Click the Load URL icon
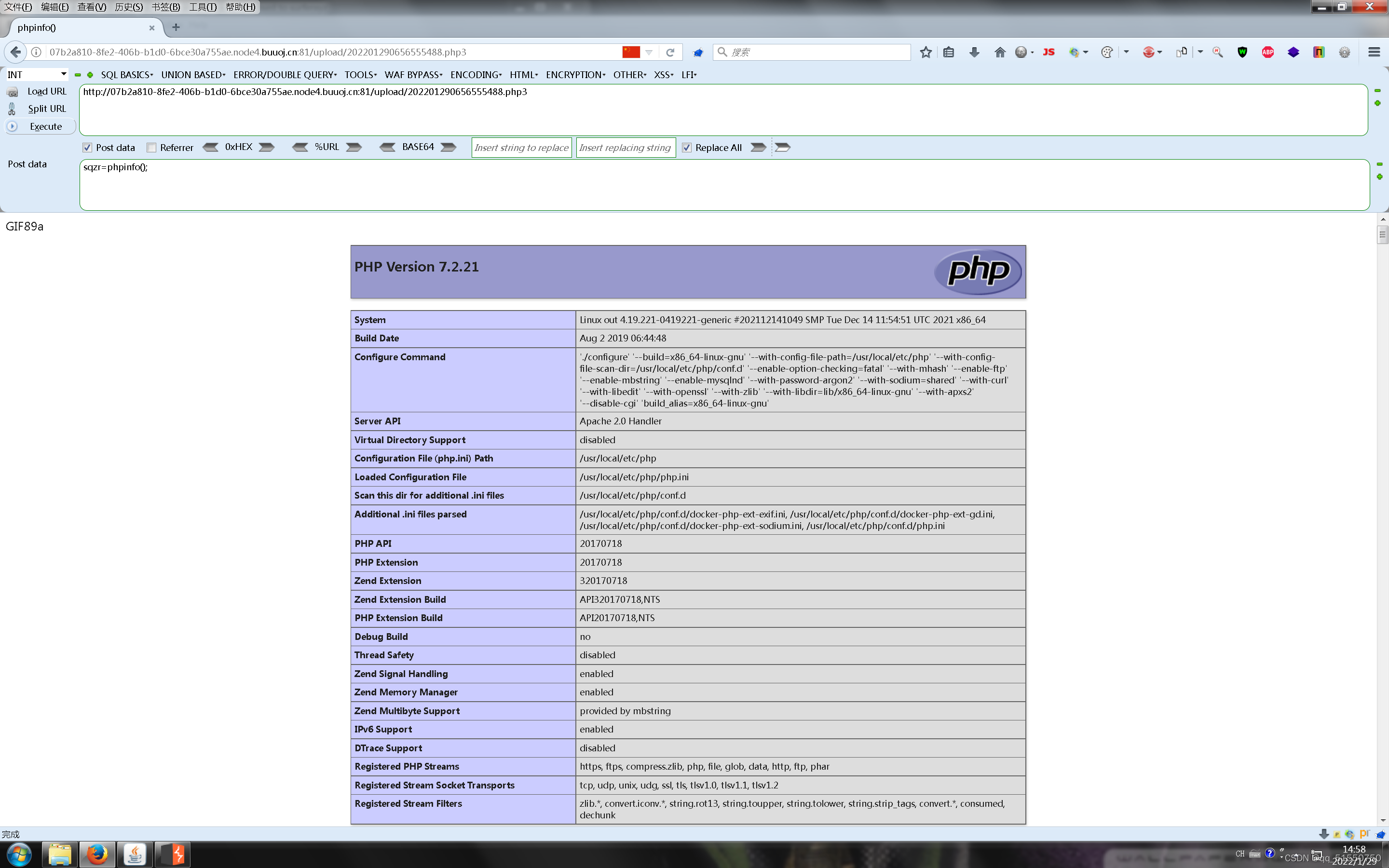This screenshot has height=868, width=1389. 12,92
